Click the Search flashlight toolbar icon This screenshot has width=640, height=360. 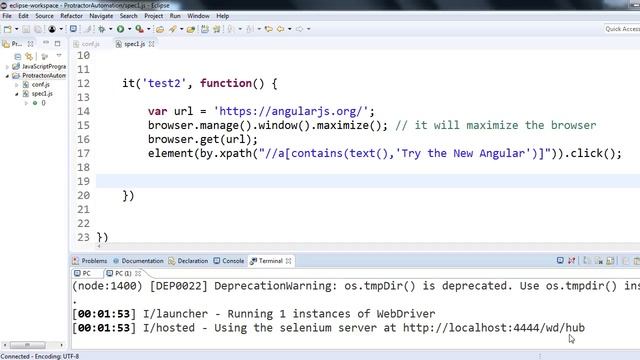point(173,29)
